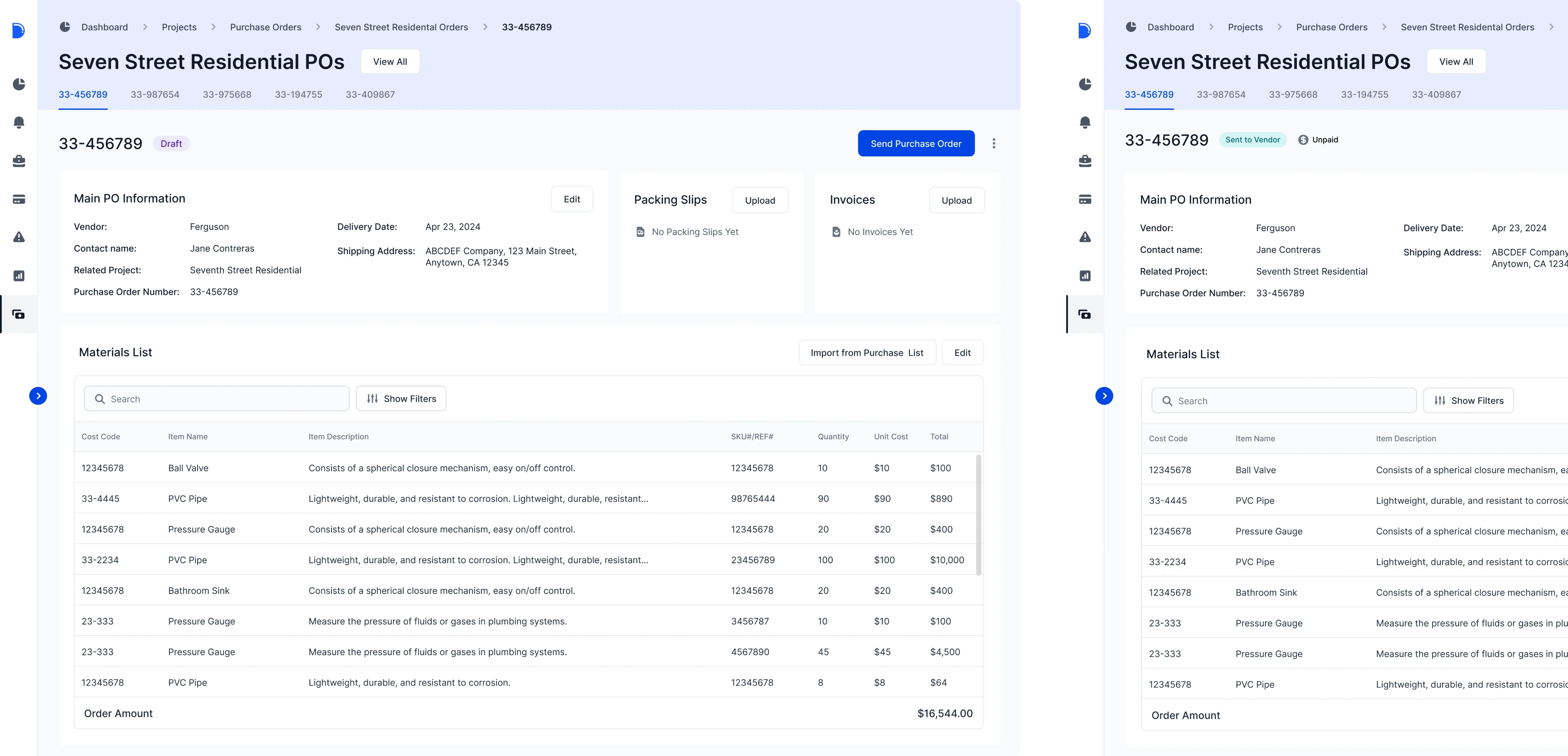Switch to the 33-987654 PO tab

[155, 94]
